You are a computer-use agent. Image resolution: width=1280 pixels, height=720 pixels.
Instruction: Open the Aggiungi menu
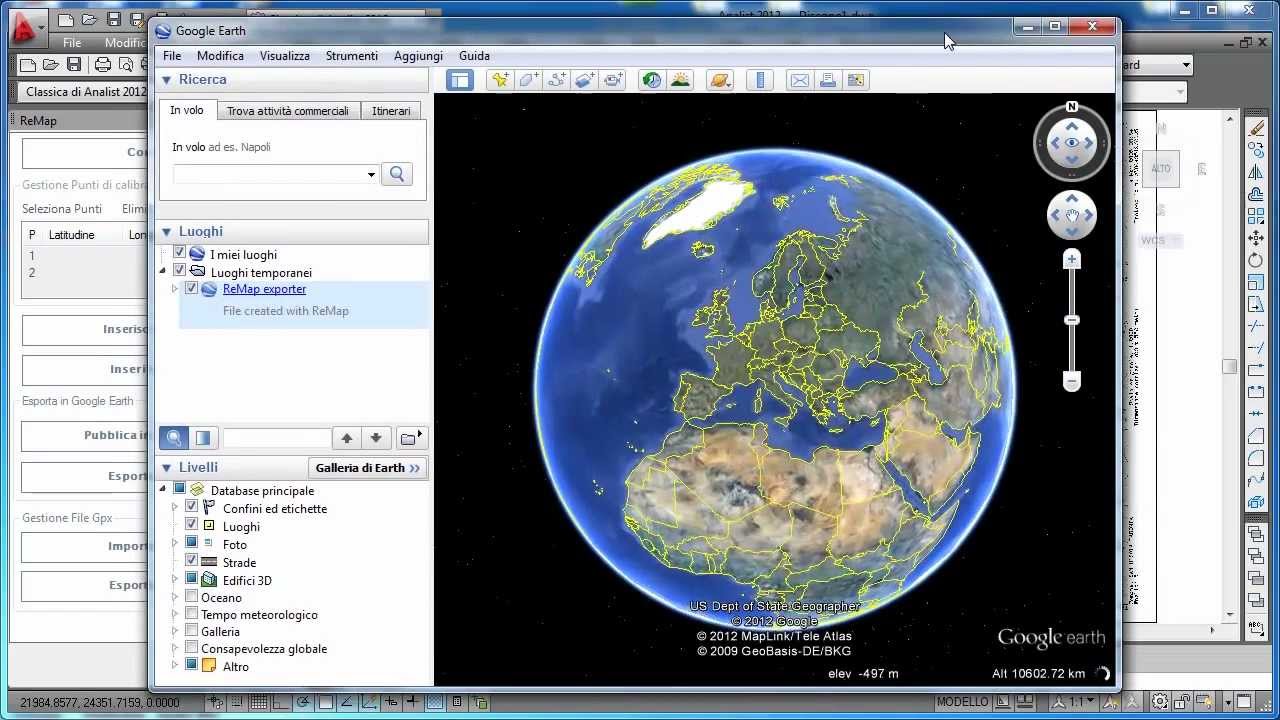[x=419, y=56]
